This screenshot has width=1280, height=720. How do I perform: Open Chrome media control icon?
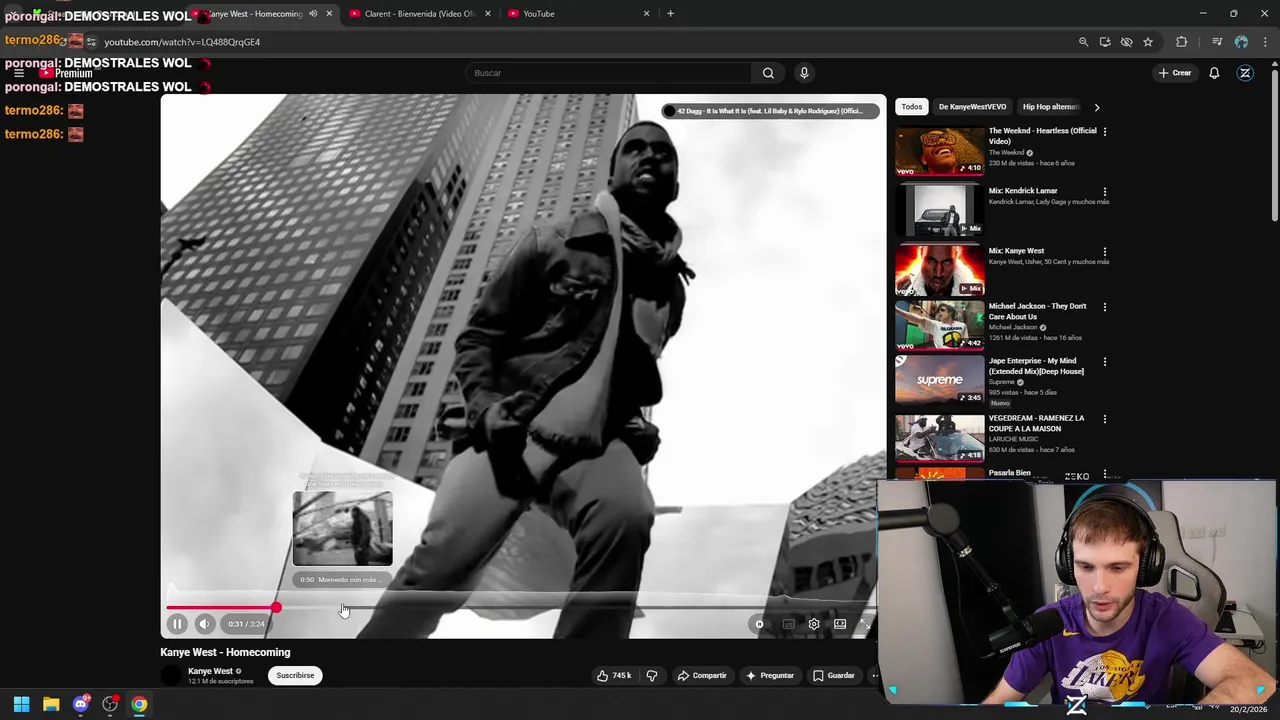click(x=1217, y=42)
